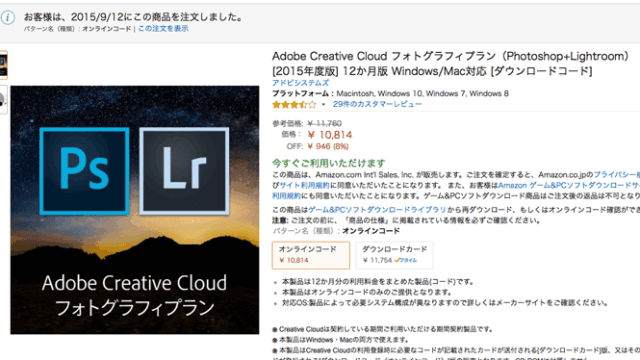Open the サイト利用規約 link
The width and height of the screenshot is (640, 360).
(304, 185)
